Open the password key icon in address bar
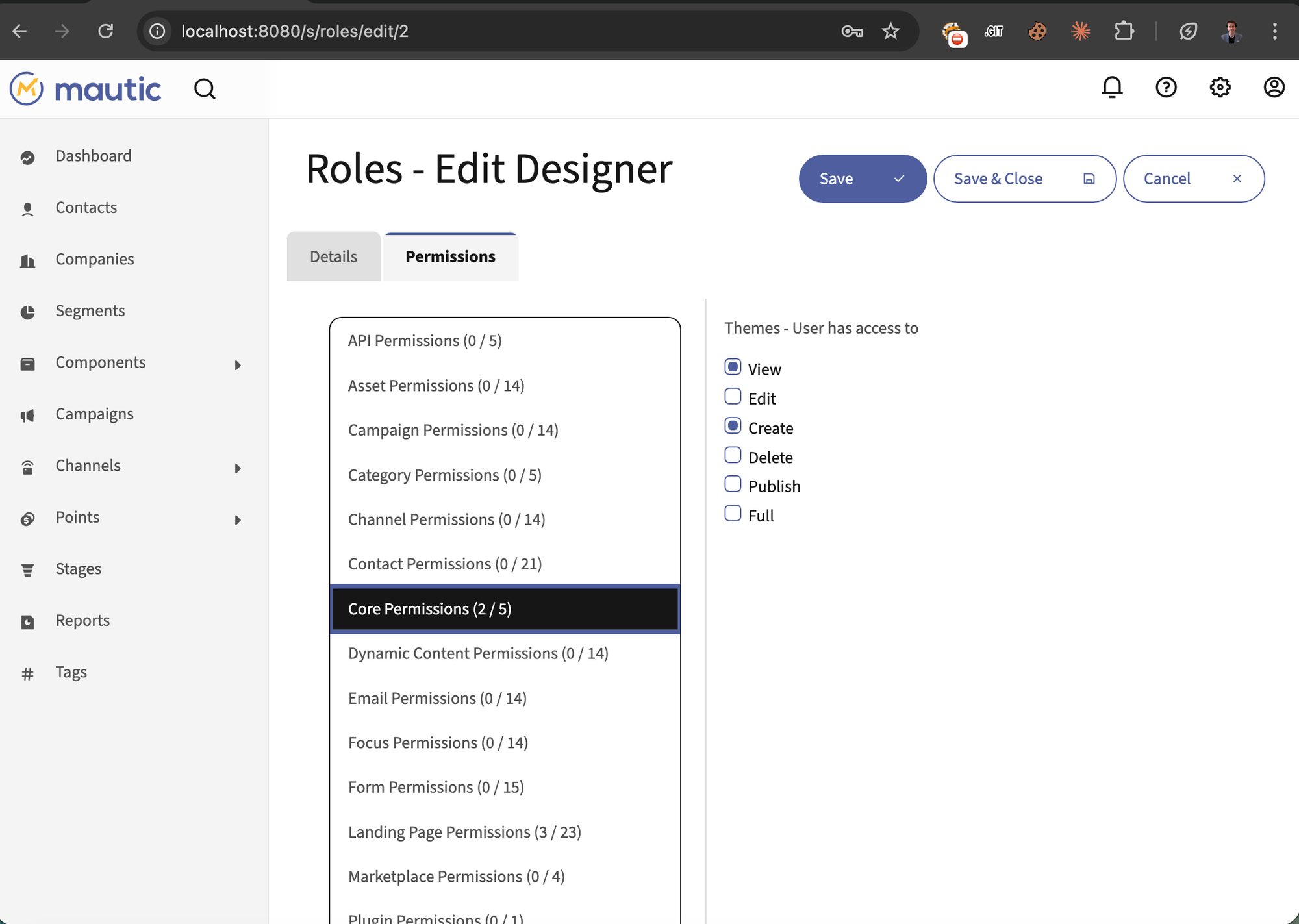The image size is (1299, 924). click(851, 31)
